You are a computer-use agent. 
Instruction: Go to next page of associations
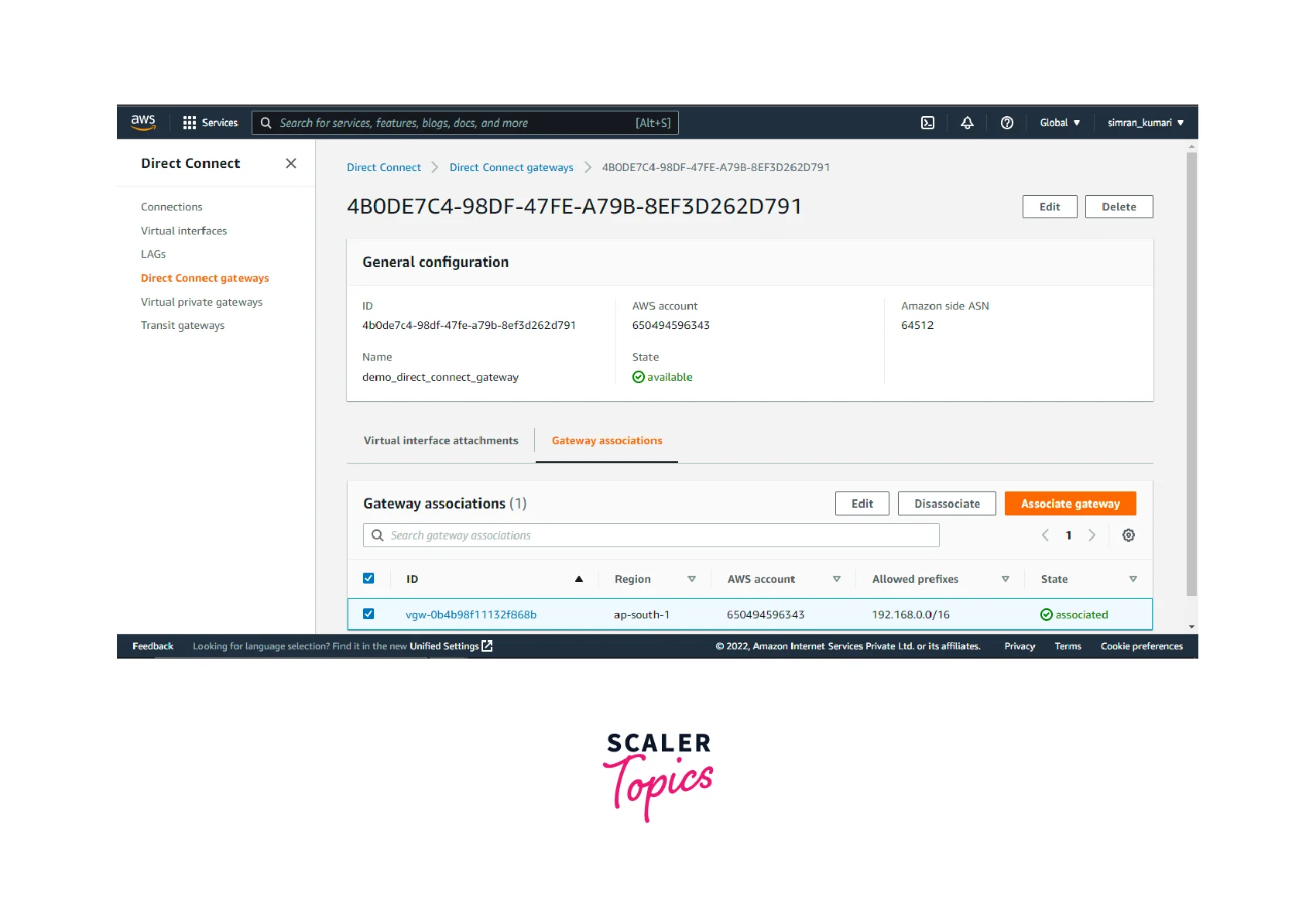(1092, 536)
